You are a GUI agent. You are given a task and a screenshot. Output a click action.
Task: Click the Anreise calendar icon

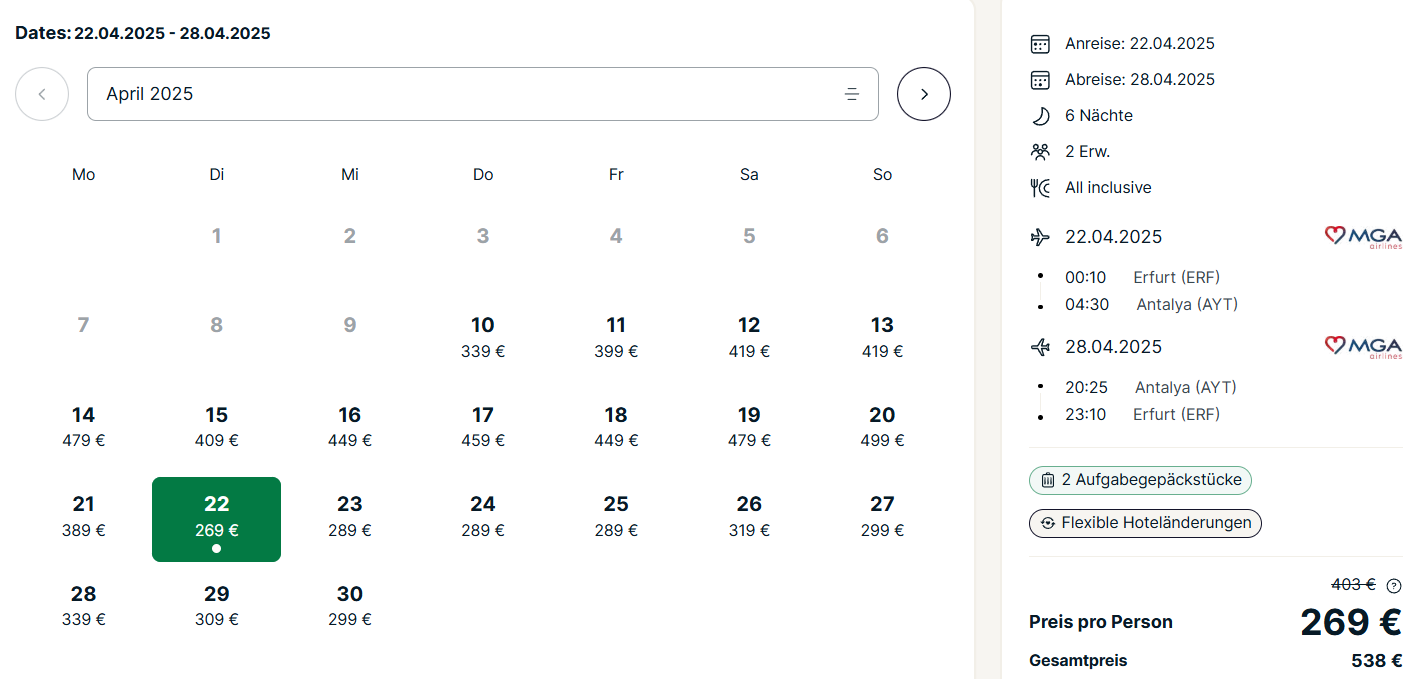click(1040, 44)
